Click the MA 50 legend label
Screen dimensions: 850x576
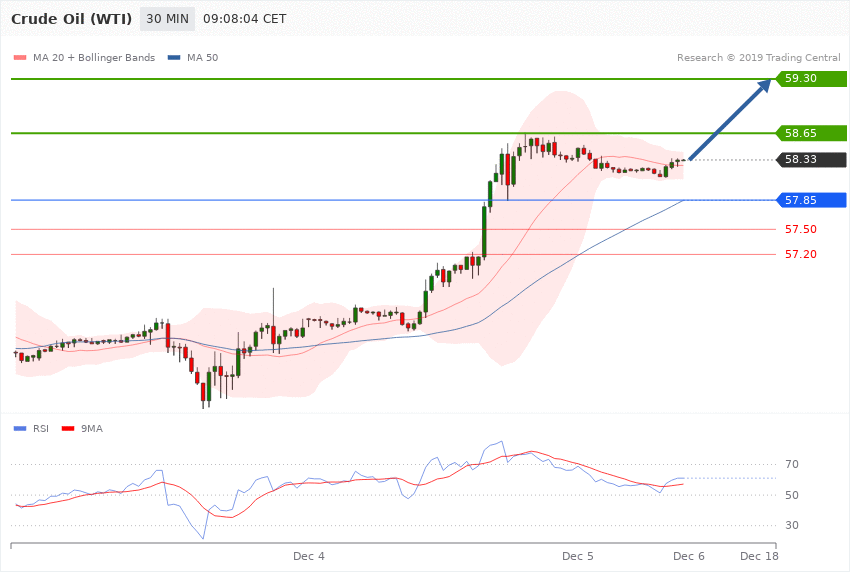(202, 57)
